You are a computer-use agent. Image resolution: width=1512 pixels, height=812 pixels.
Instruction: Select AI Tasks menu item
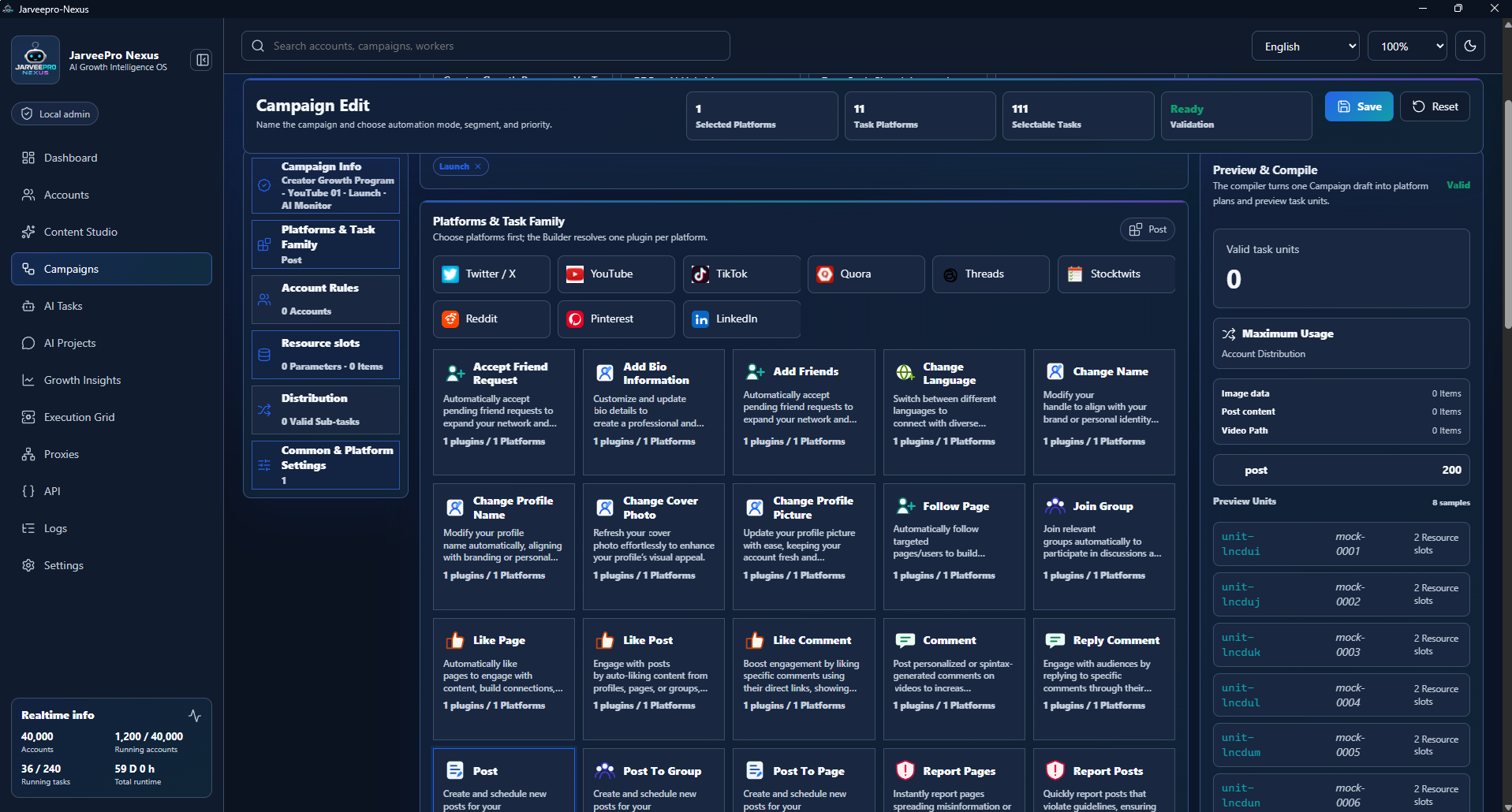(x=111, y=306)
